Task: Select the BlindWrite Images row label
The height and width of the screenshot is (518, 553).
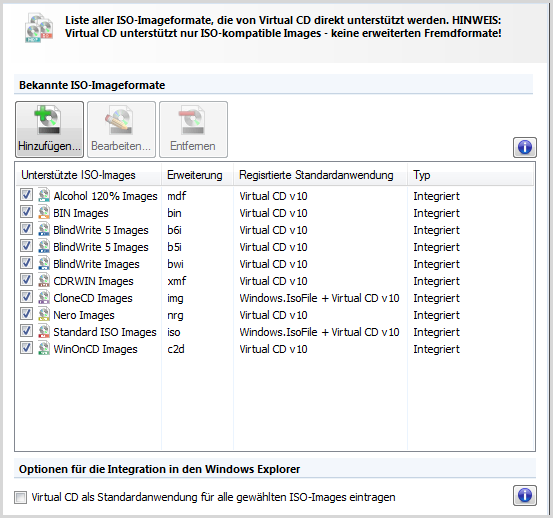Action: tap(96, 264)
